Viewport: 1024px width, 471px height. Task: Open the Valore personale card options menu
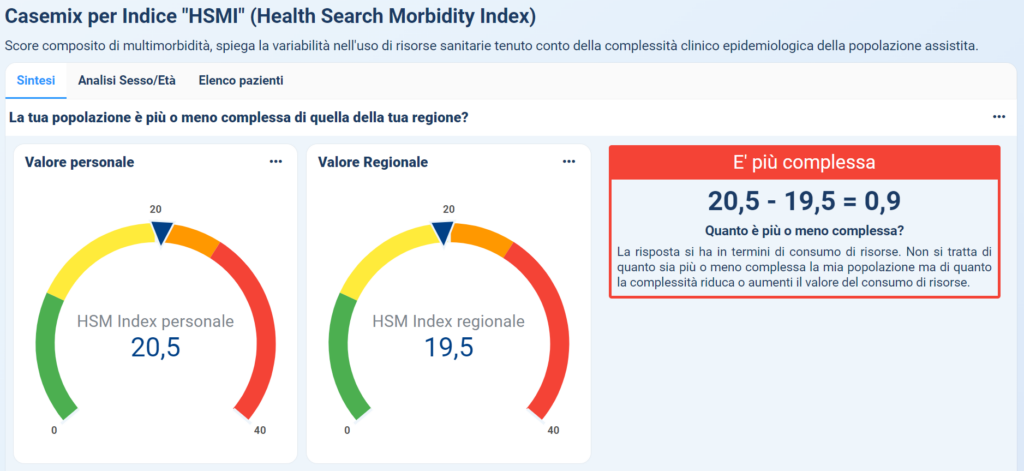click(x=276, y=162)
